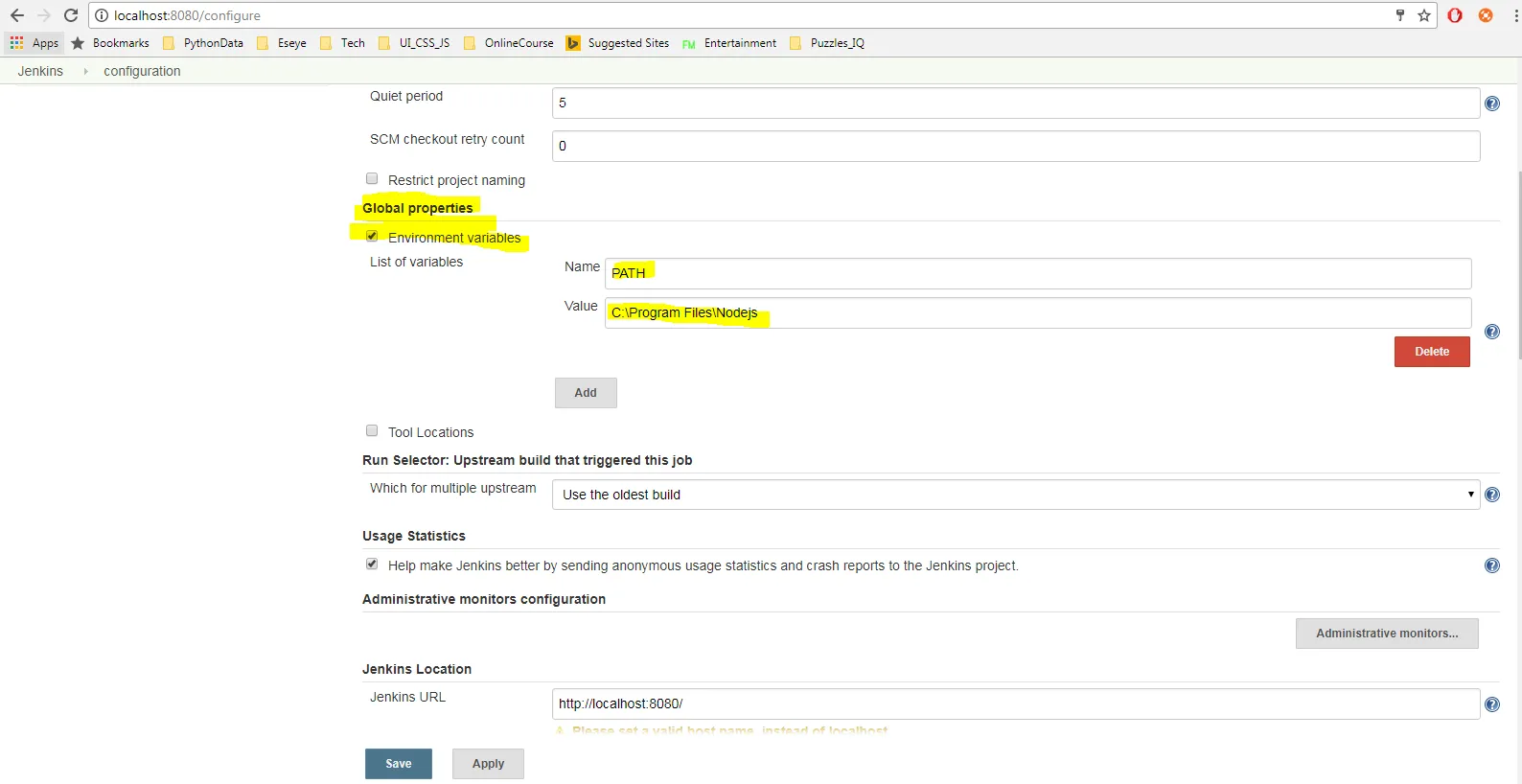Image resolution: width=1522 pixels, height=784 pixels.
Task: Expand the breadcrumb arrow after Jenkins
Action: coord(85,71)
